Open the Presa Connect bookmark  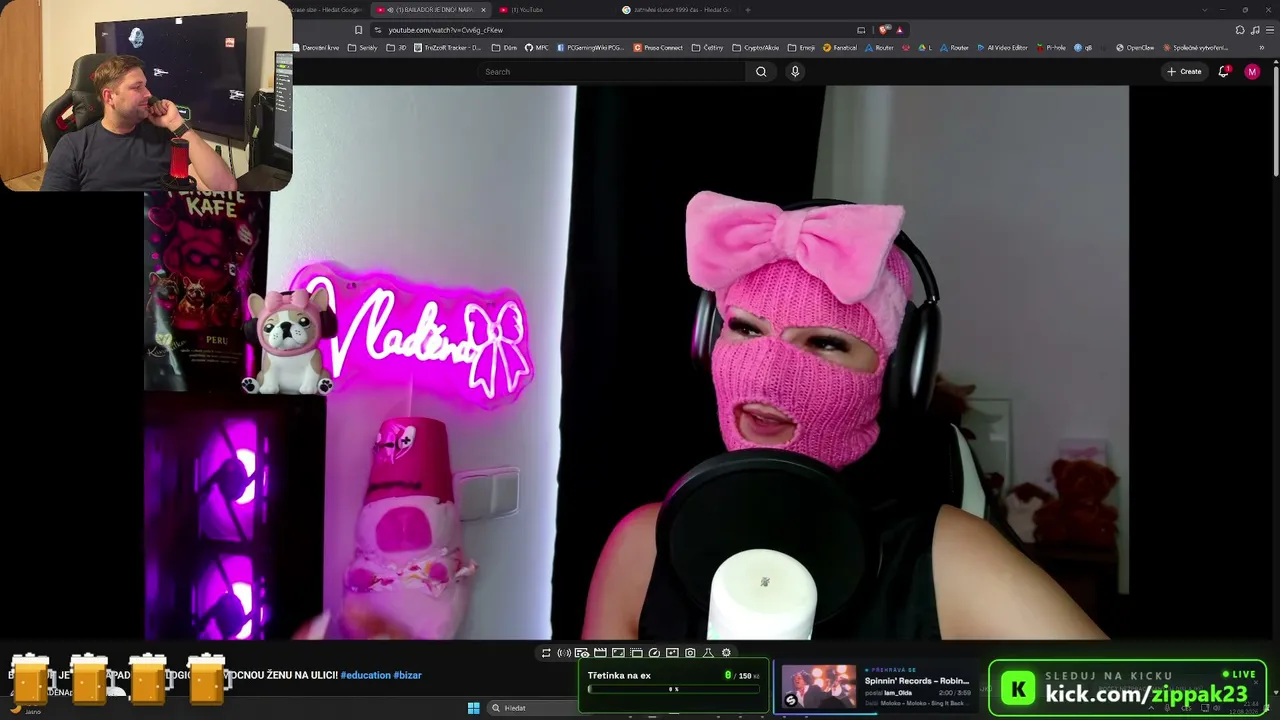[659, 48]
